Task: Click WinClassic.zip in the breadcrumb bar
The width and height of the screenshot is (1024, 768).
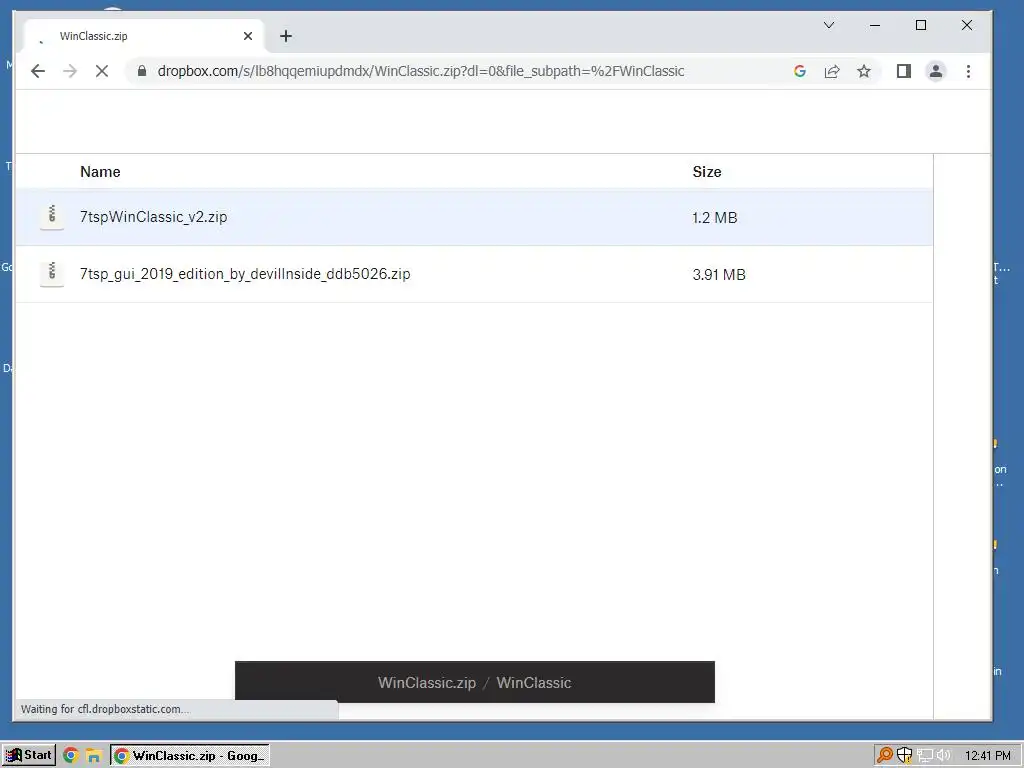Action: pos(426,682)
